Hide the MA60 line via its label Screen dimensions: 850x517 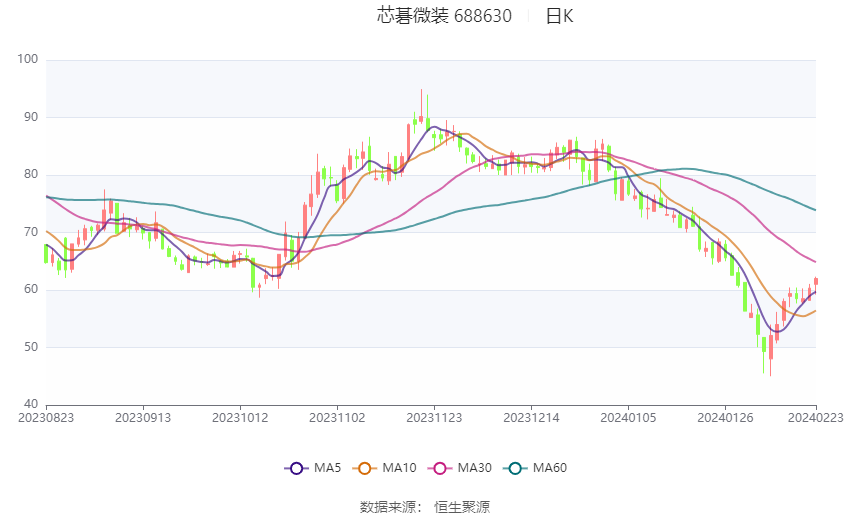(550, 468)
